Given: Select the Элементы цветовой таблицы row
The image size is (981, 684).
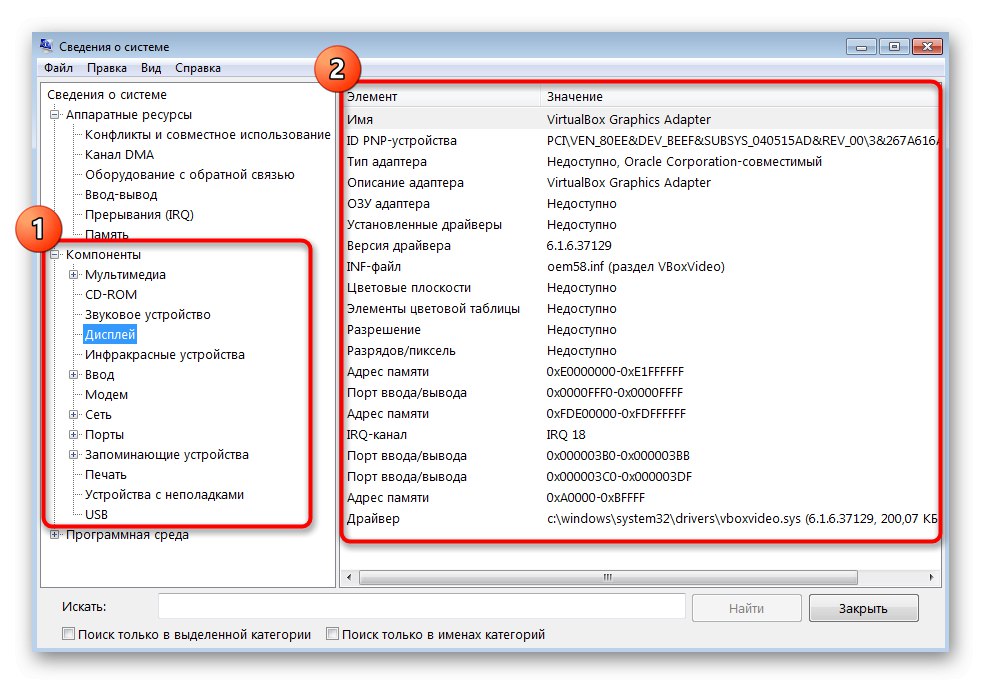Looking at the screenshot, I should click(x=641, y=309).
